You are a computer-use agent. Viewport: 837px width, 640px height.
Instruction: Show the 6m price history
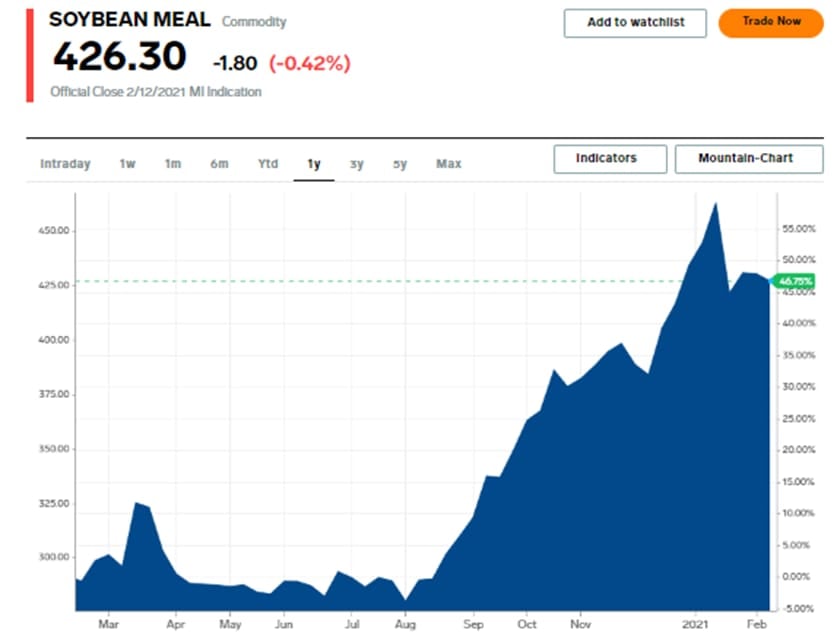point(219,164)
